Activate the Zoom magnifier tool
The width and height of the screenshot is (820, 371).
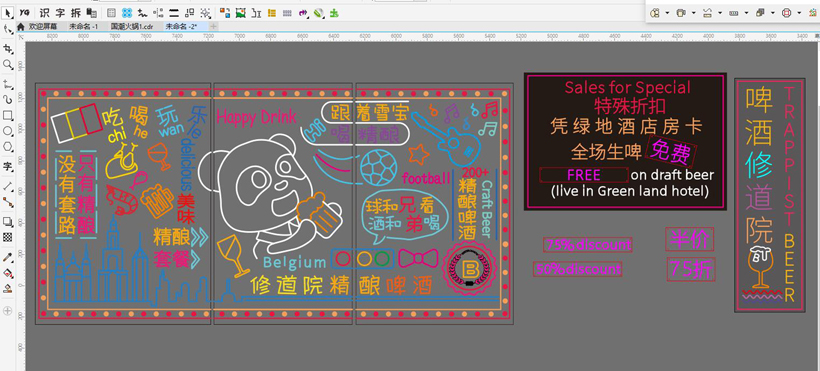click(x=7, y=64)
